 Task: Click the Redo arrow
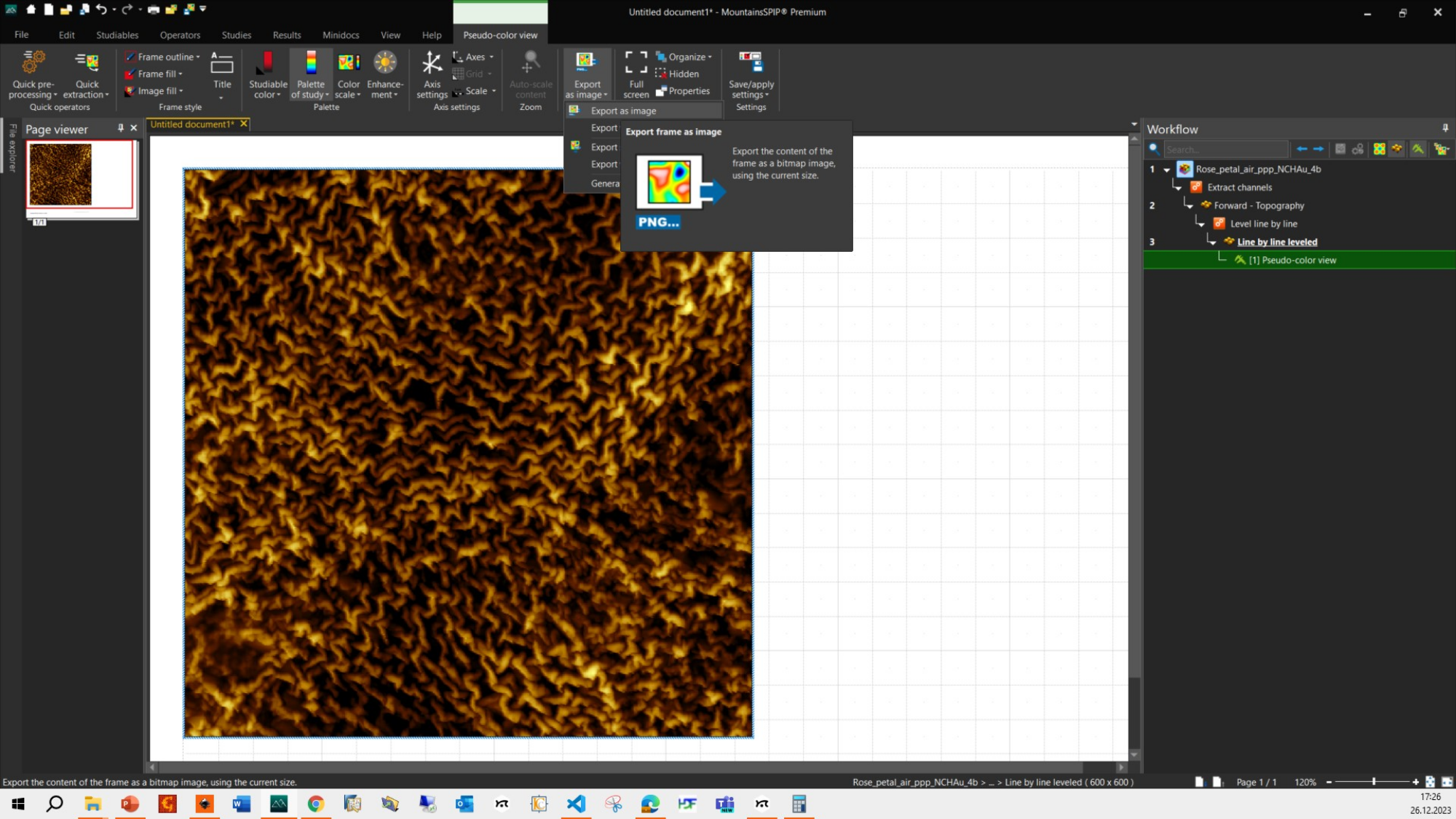coord(127,9)
